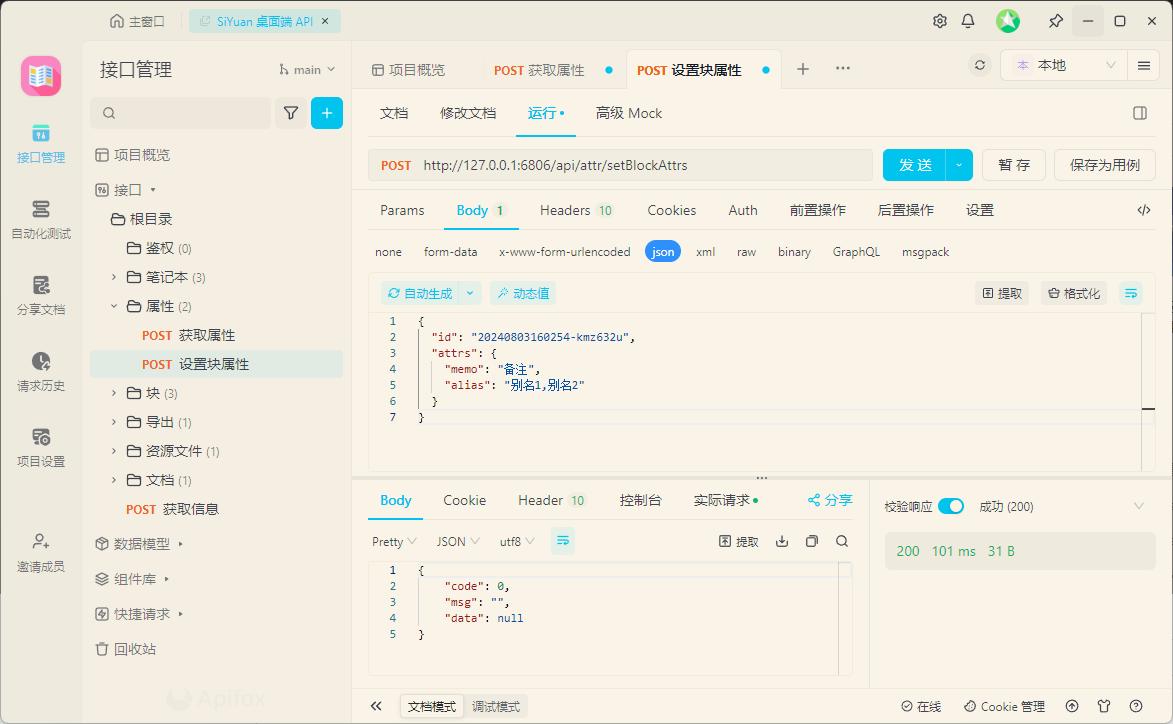Open the 控制台 response tab
This screenshot has width=1173, height=724.
pos(640,500)
